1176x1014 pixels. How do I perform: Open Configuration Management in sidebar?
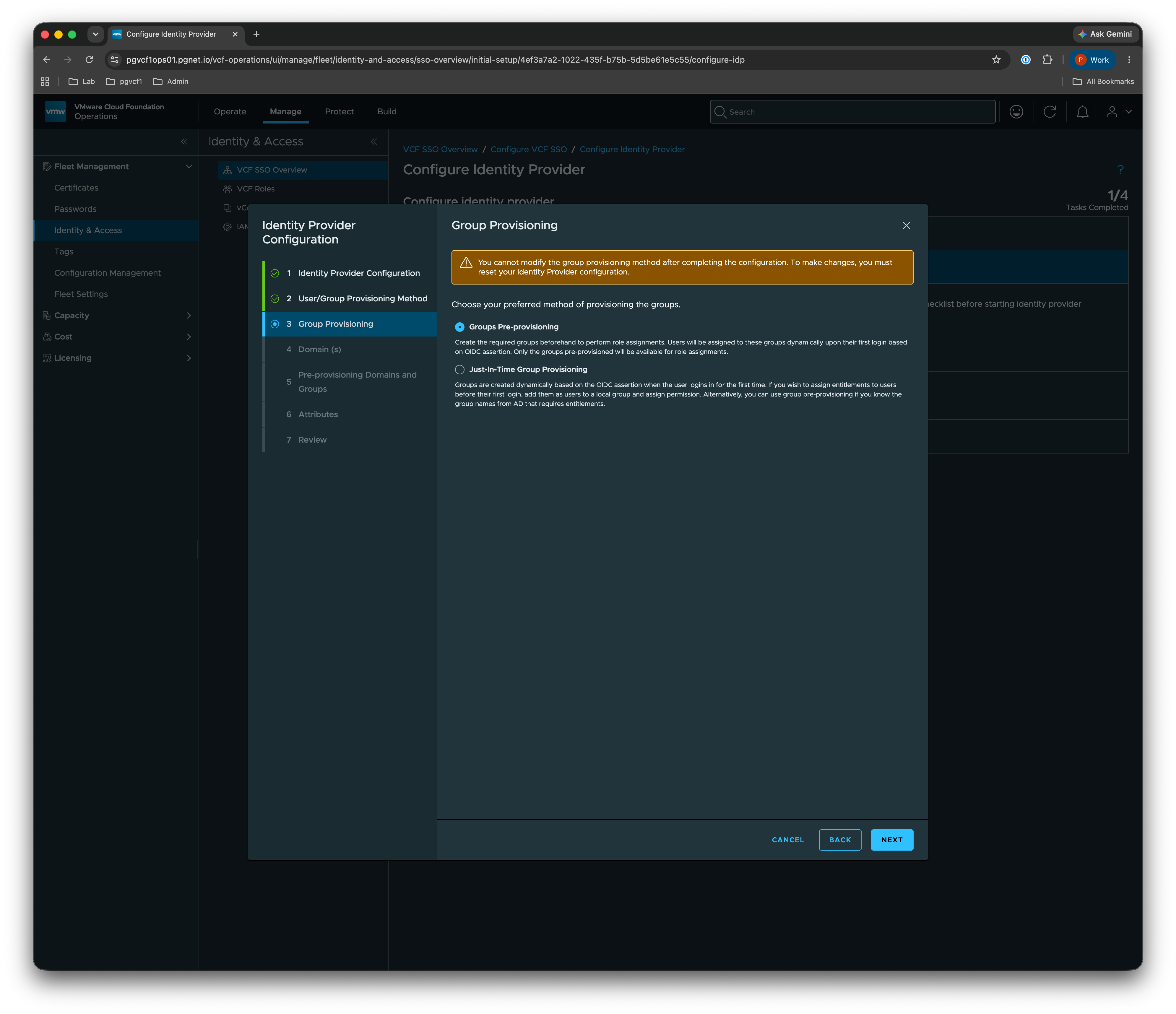(x=107, y=273)
